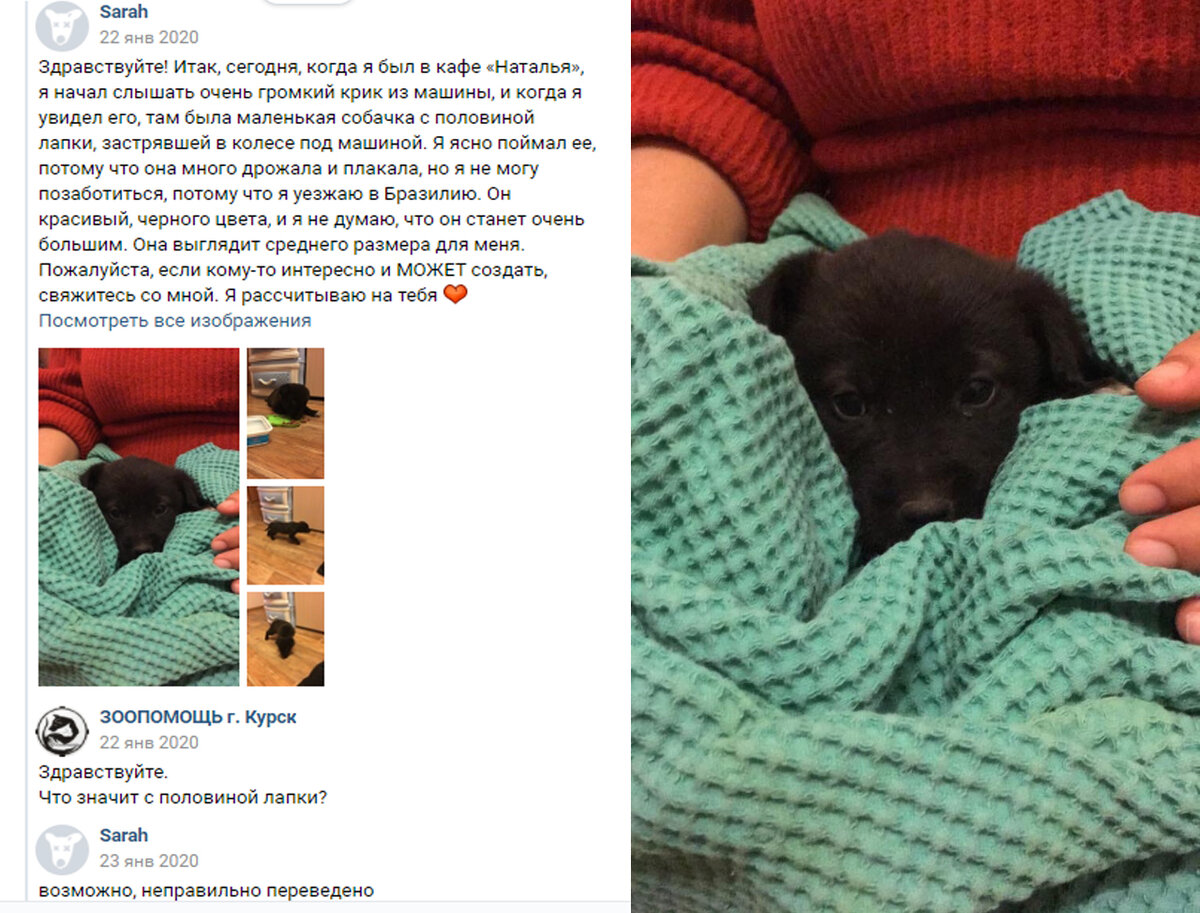Open the ЗООПОМОЩЬ г. Курск avatar icon
1200x913 pixels.
62,730
